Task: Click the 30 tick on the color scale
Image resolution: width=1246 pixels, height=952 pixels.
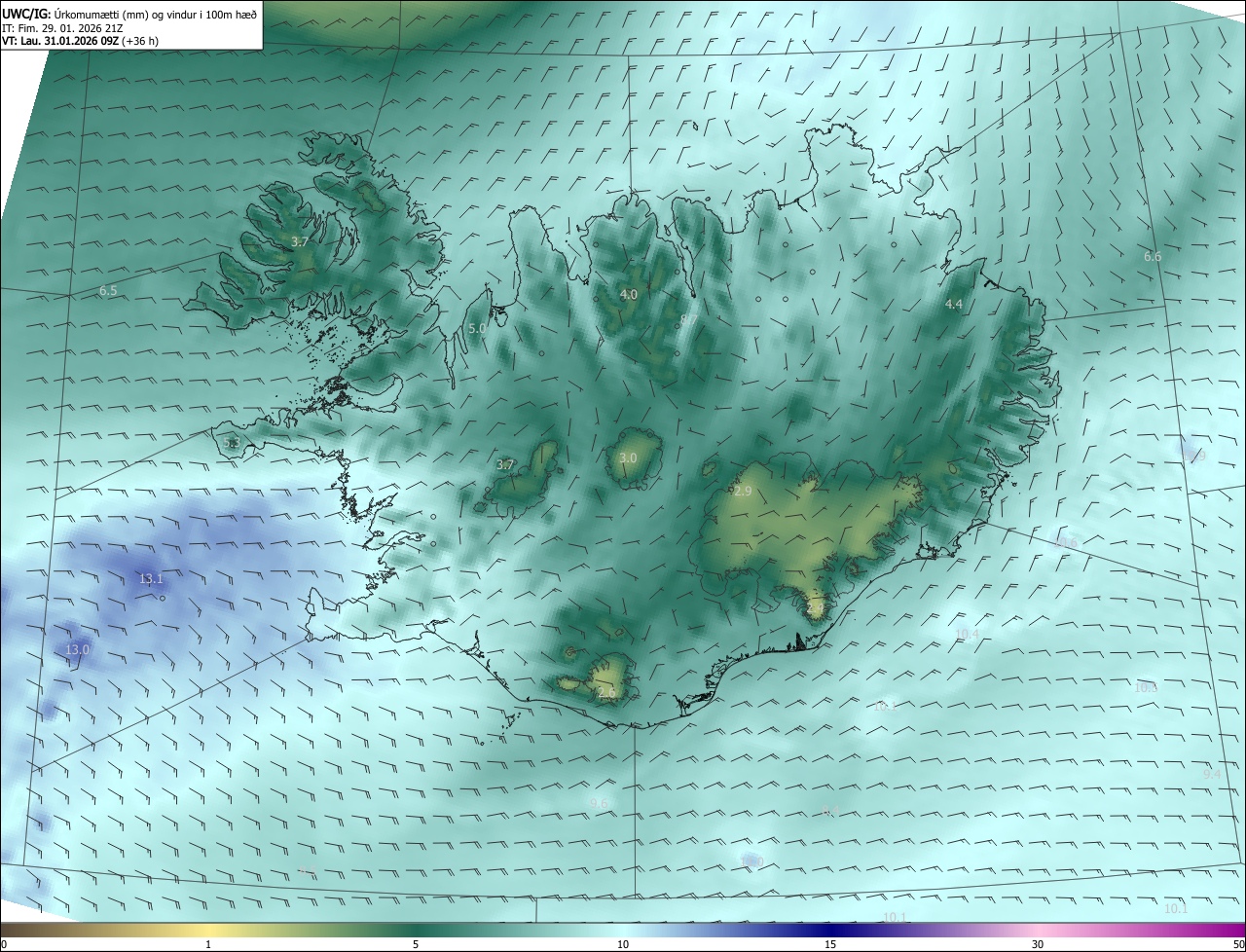Action: tap(1038, 944)
